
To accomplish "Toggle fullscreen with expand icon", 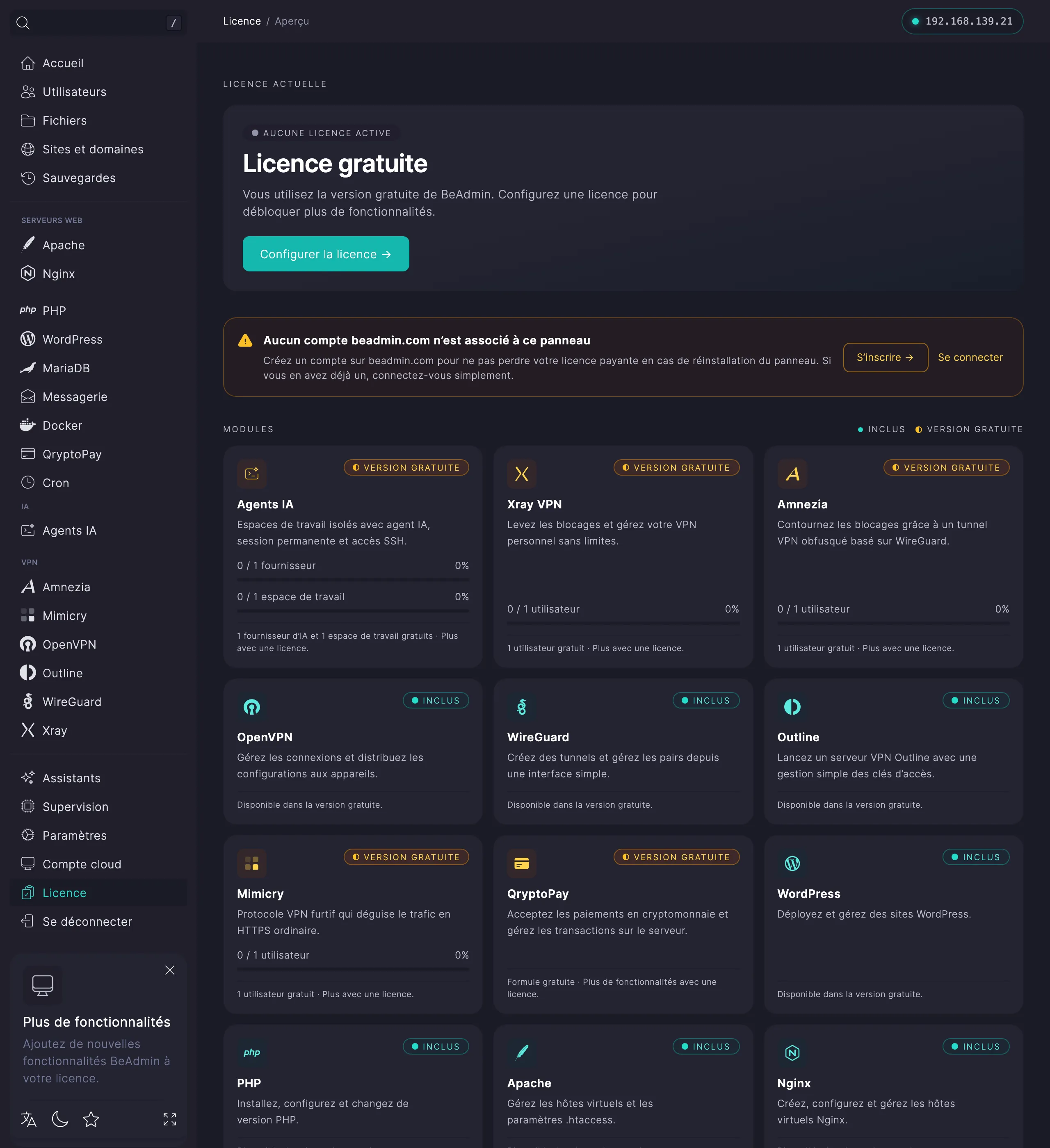I will click(x=170, y=1119).
